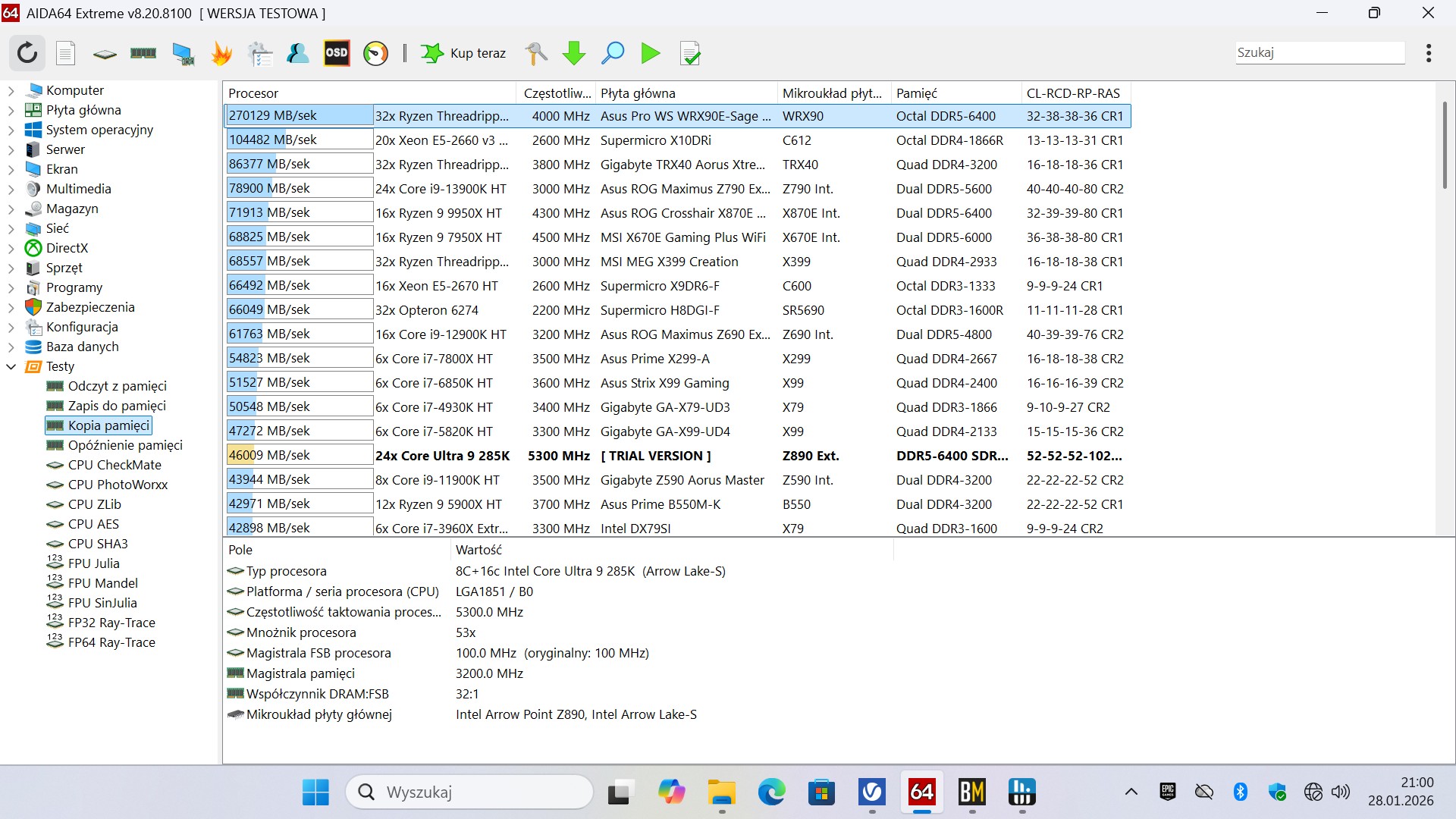The height and width of the screenshot is (819, 1456).
Task: Click the results list vertical scrollbar
Action: (x=1445, y=144)
